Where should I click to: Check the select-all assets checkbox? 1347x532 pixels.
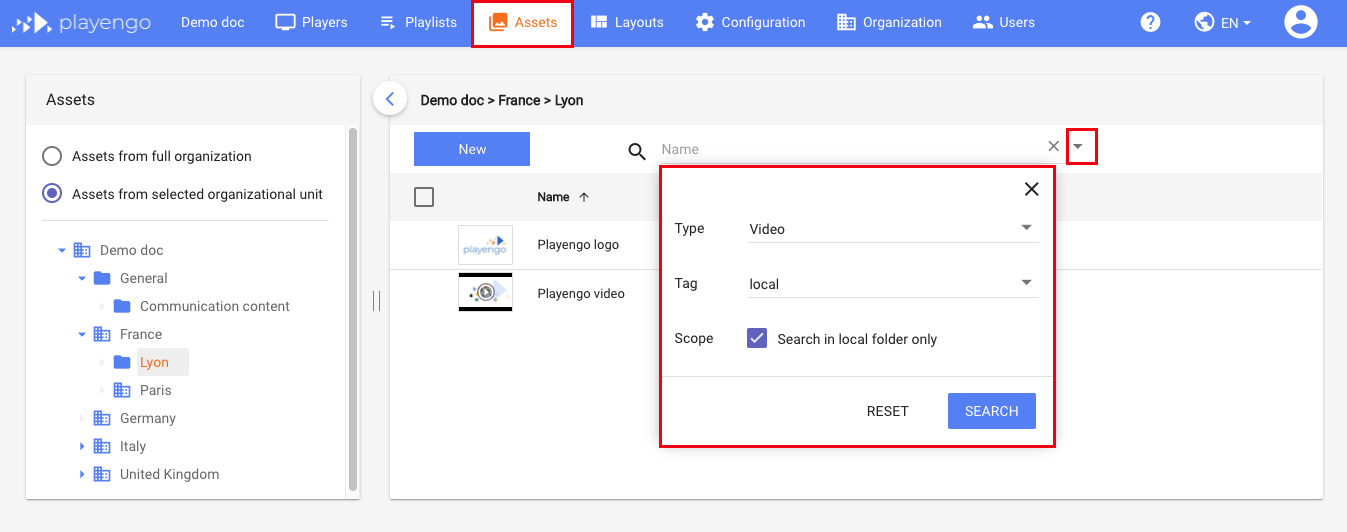[x=424, y=197]
